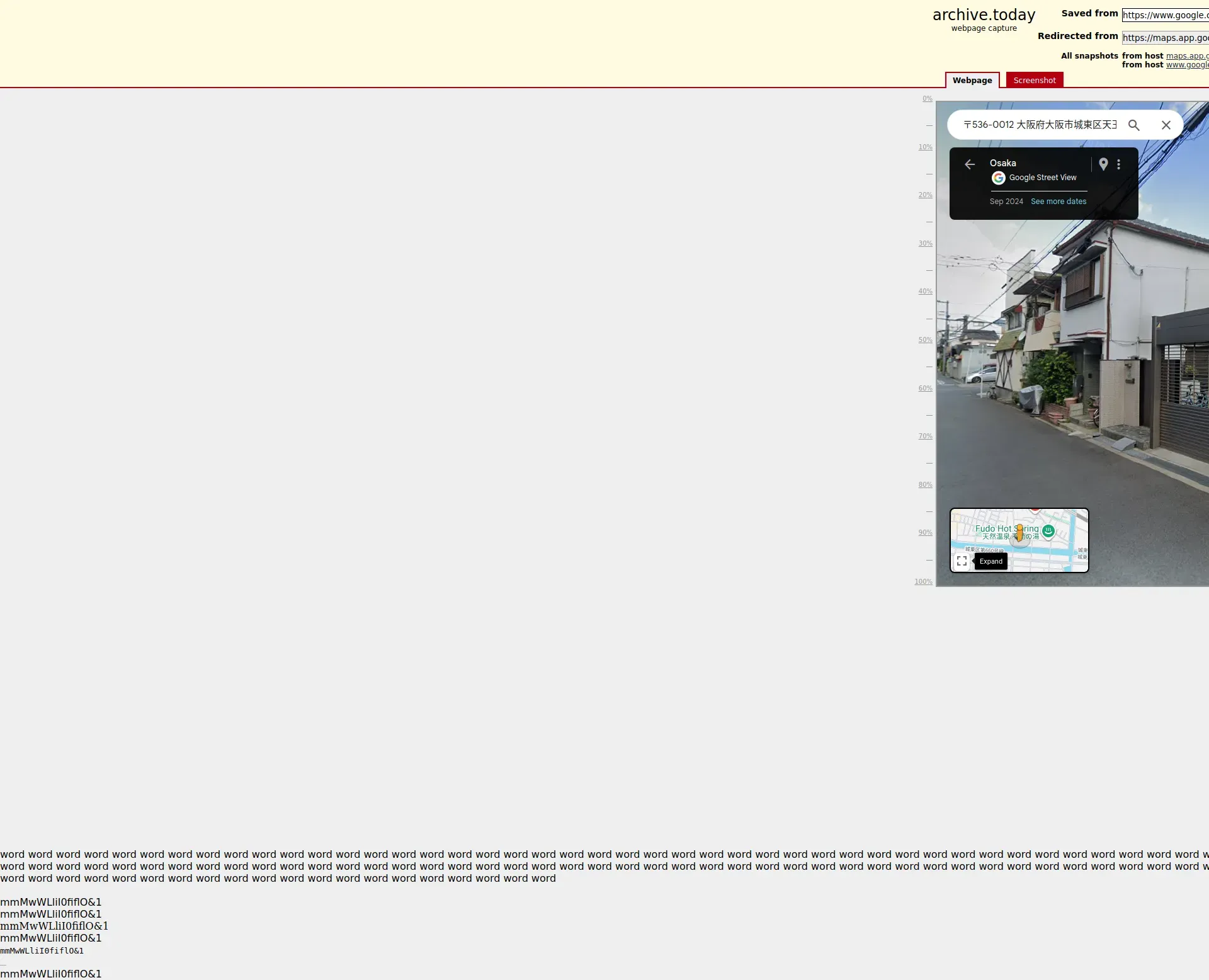
Task: Click the search magnifier icon in Maps
Action: click(1133, 125)
